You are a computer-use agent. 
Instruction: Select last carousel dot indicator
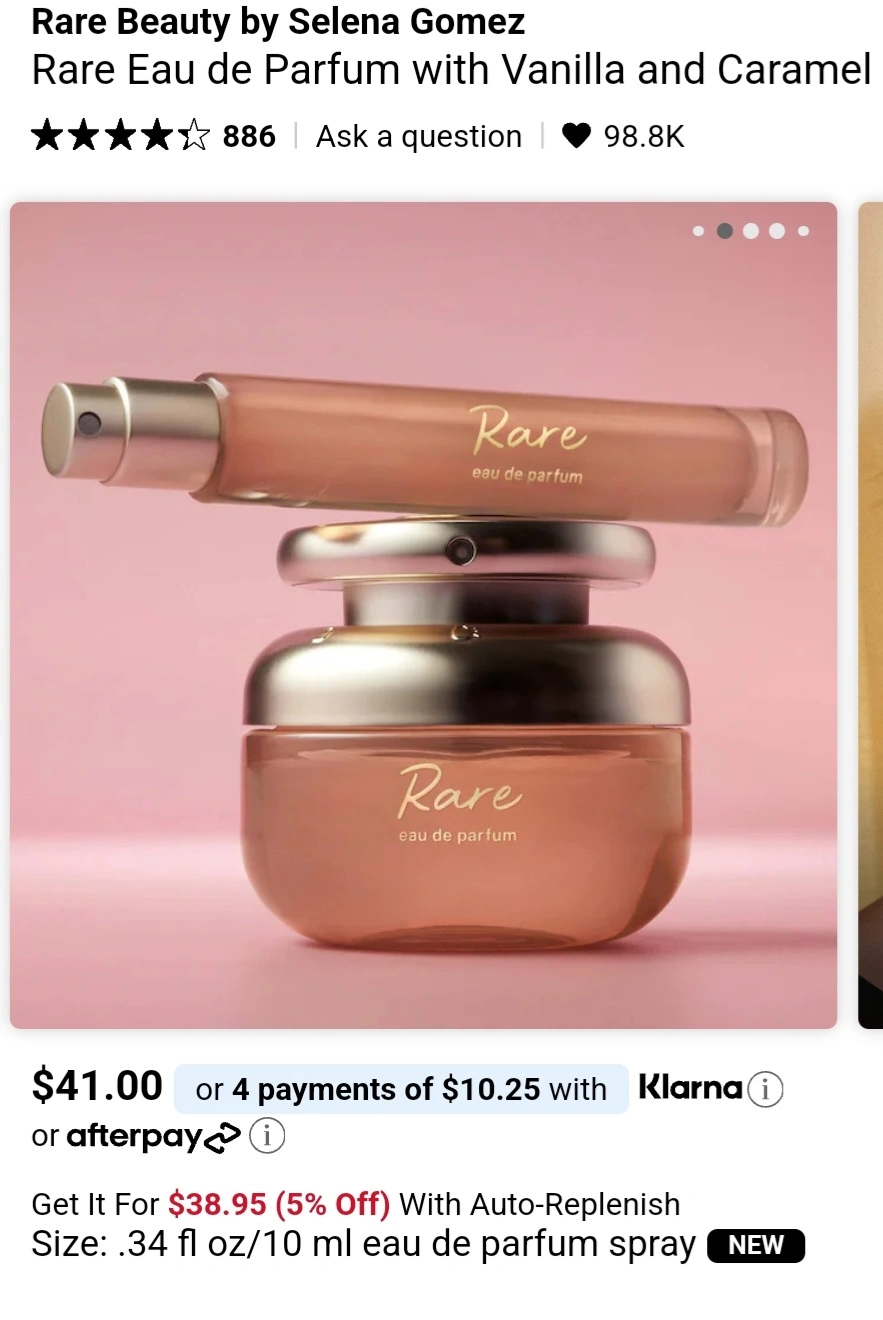803,231
